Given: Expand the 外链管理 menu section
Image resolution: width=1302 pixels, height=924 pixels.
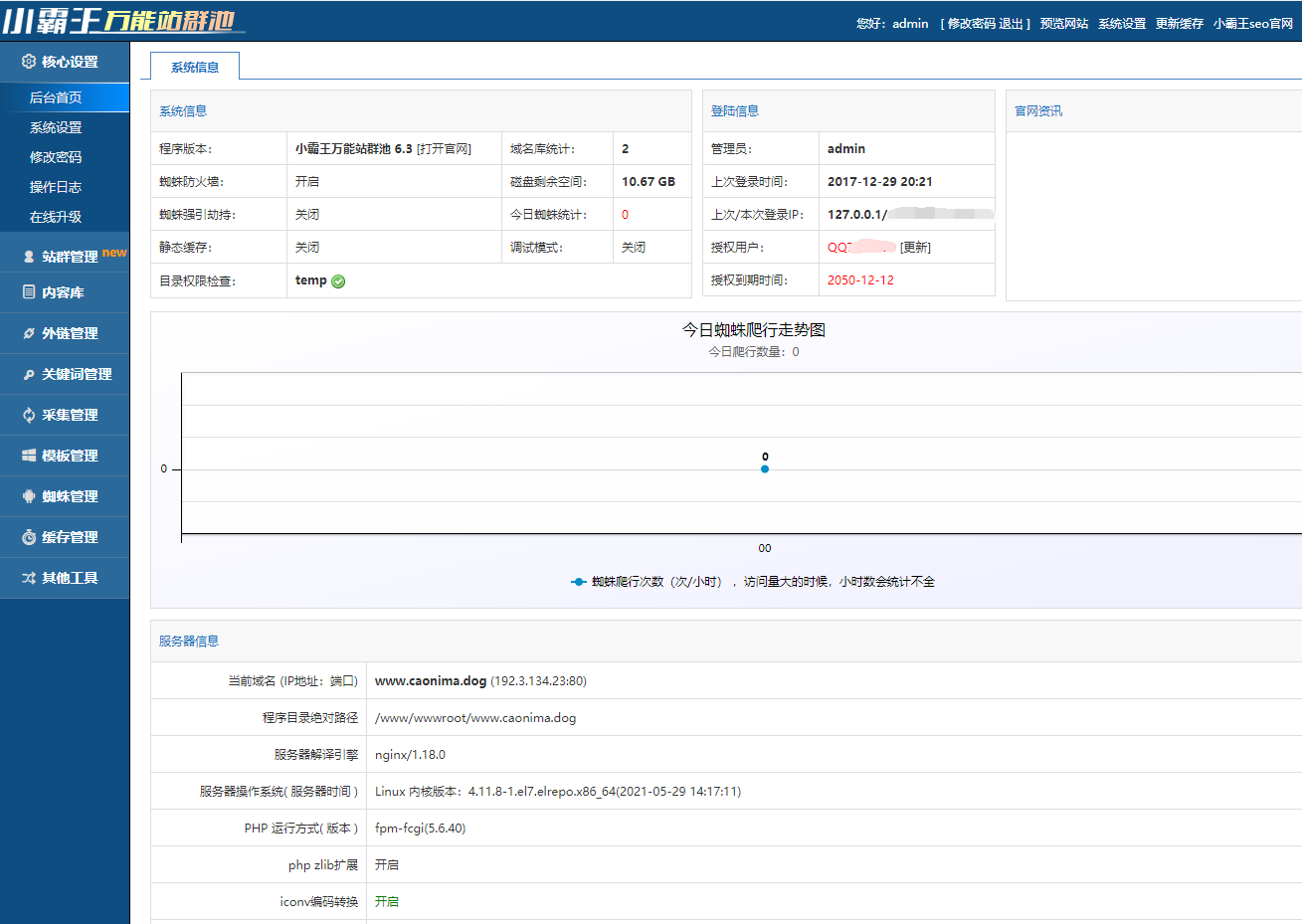Looking at the screenshot, I should coord(65,333).
